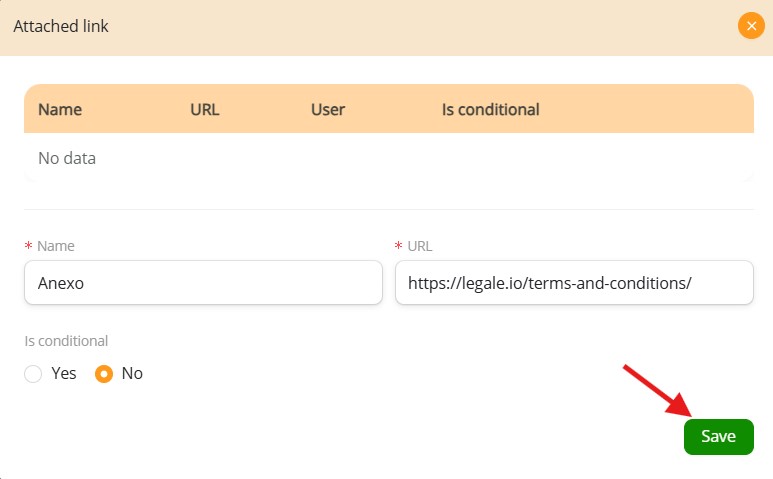Click the Is conditional label above radios
Image resolution: width=773 pixels, height=479 pixels.
(x=66, y=341)
